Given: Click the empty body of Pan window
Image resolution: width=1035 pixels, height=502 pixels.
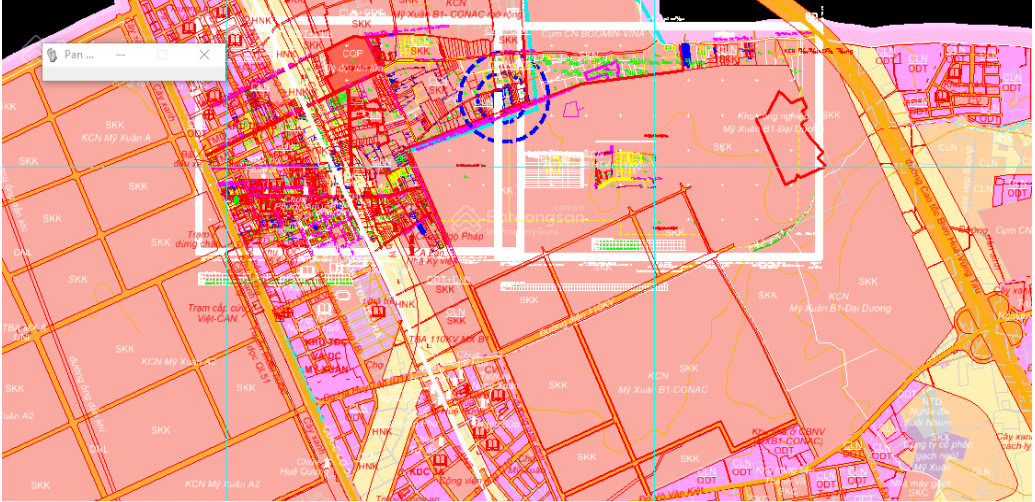Looking at the screenshot, I should click(x=133, y=73).
